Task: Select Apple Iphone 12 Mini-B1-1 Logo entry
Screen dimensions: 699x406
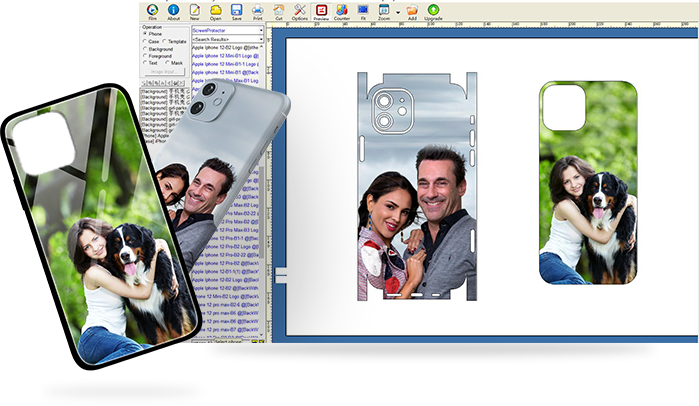Action: pos(225,64)
